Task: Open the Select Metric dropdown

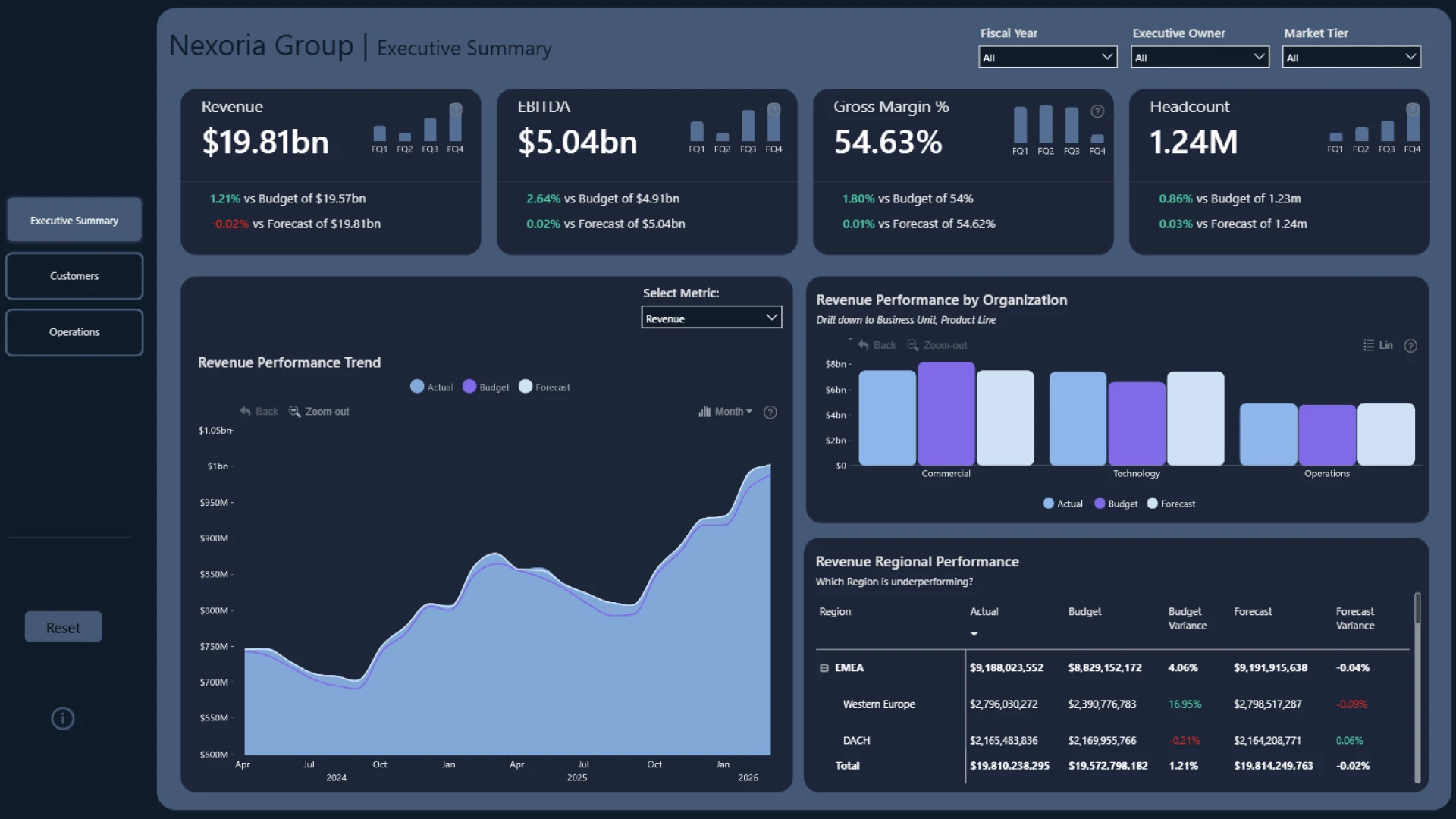Action: point(711,318)
